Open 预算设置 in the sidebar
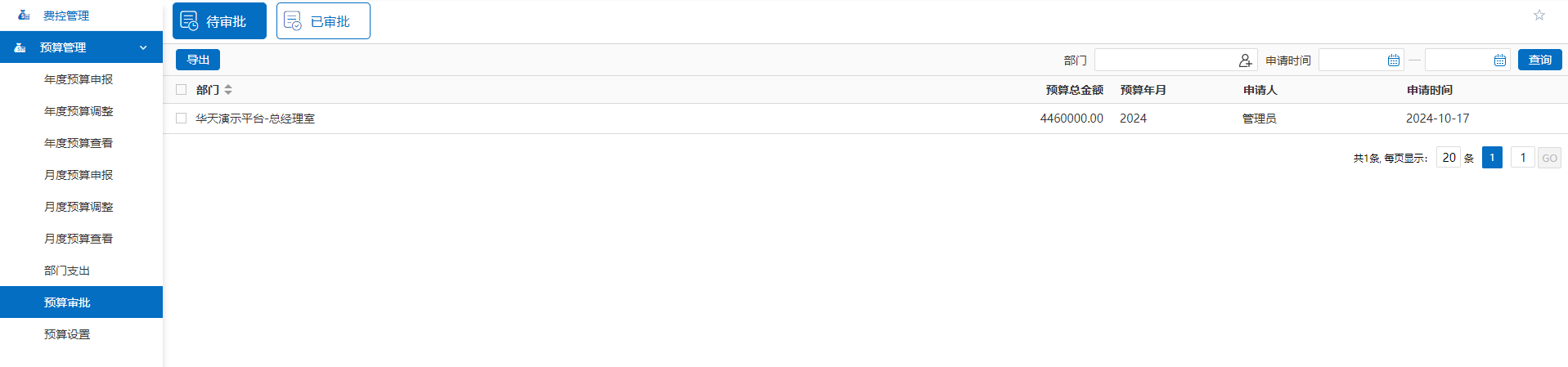 coord(67,334)
